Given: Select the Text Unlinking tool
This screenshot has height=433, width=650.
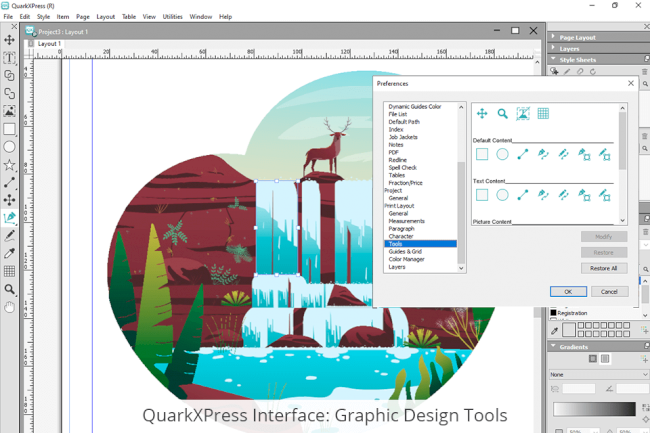Looking at the screenshot, I should pos(9,93).
